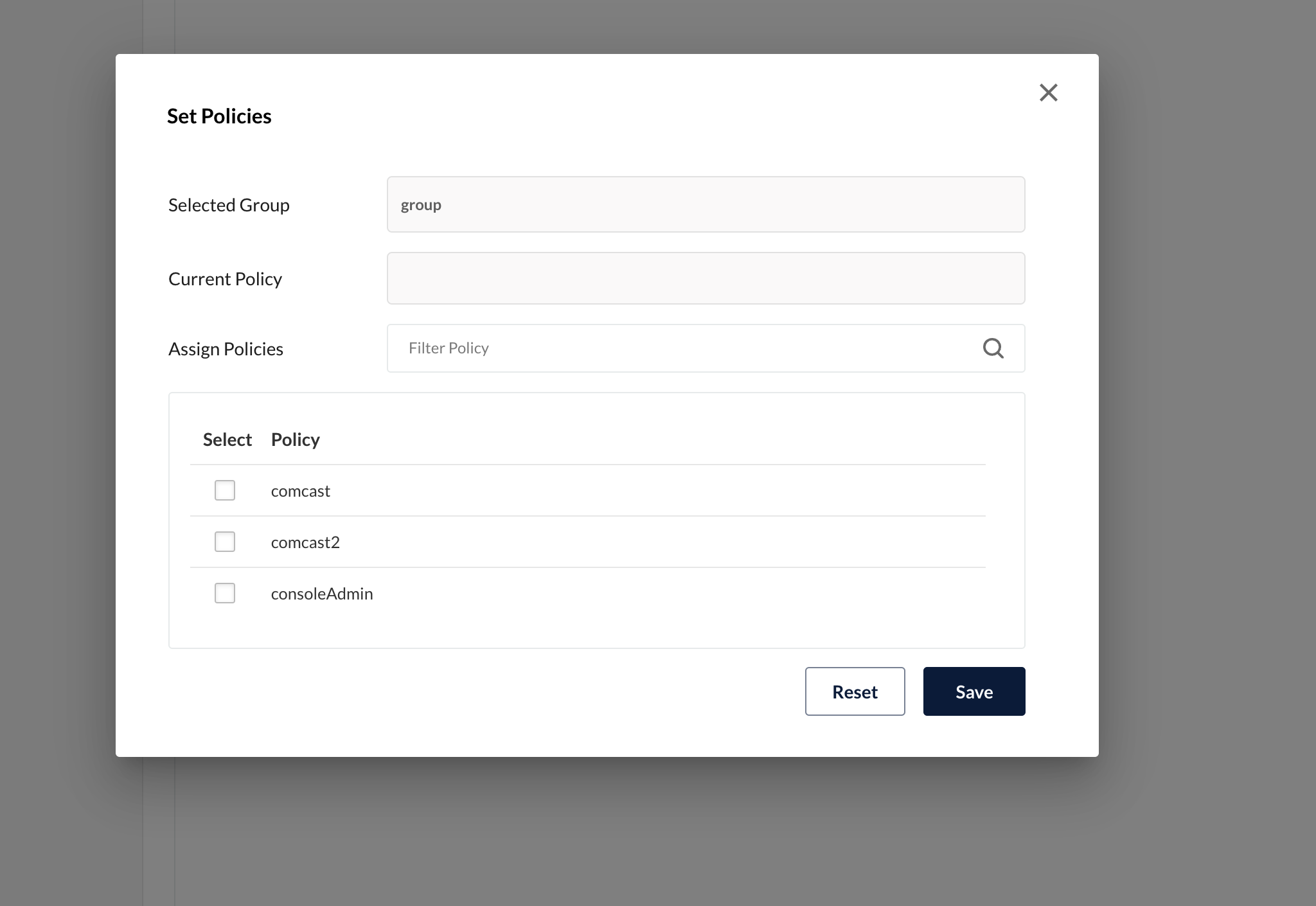Click the Assign Policies label
Viewport: 1316px width, 906px height.
[226, 349]
